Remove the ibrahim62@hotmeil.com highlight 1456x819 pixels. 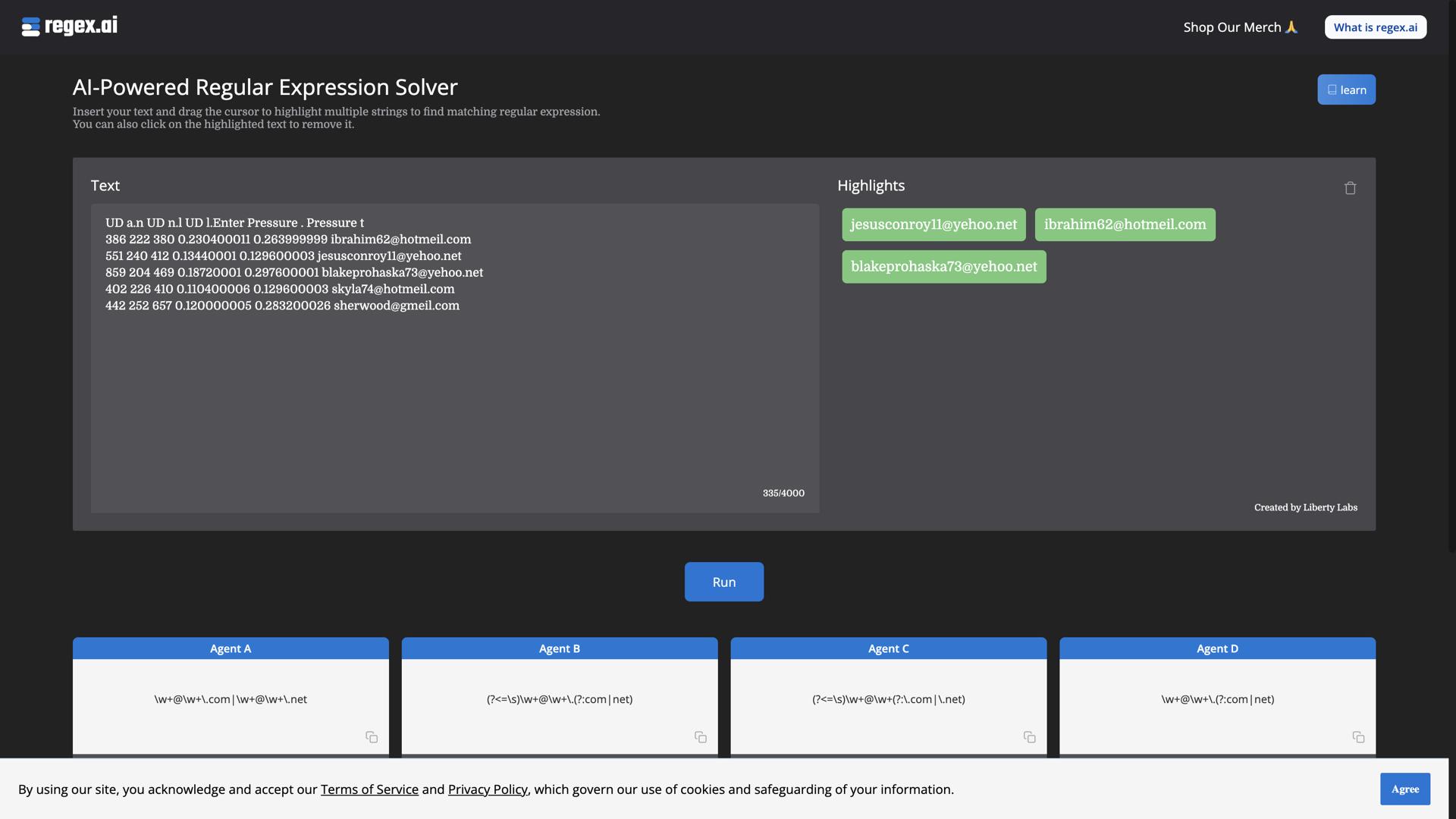pos(1125,224)
